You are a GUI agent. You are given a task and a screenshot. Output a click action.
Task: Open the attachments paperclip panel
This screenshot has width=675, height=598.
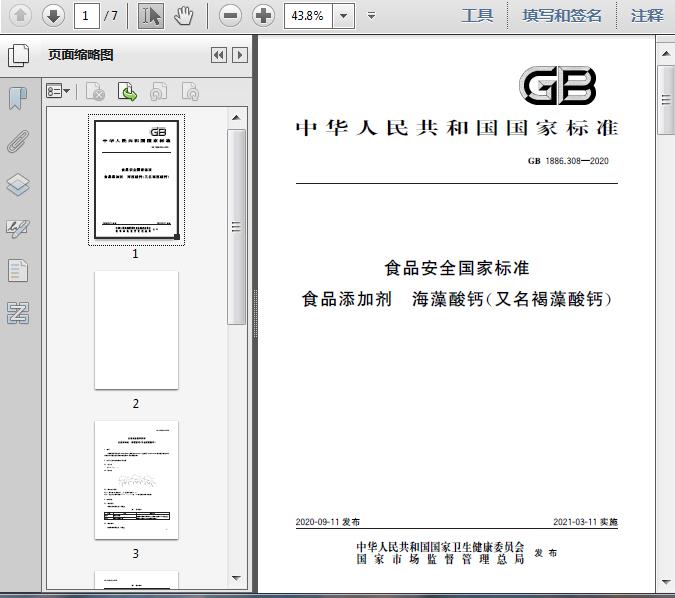click(18, 141)
